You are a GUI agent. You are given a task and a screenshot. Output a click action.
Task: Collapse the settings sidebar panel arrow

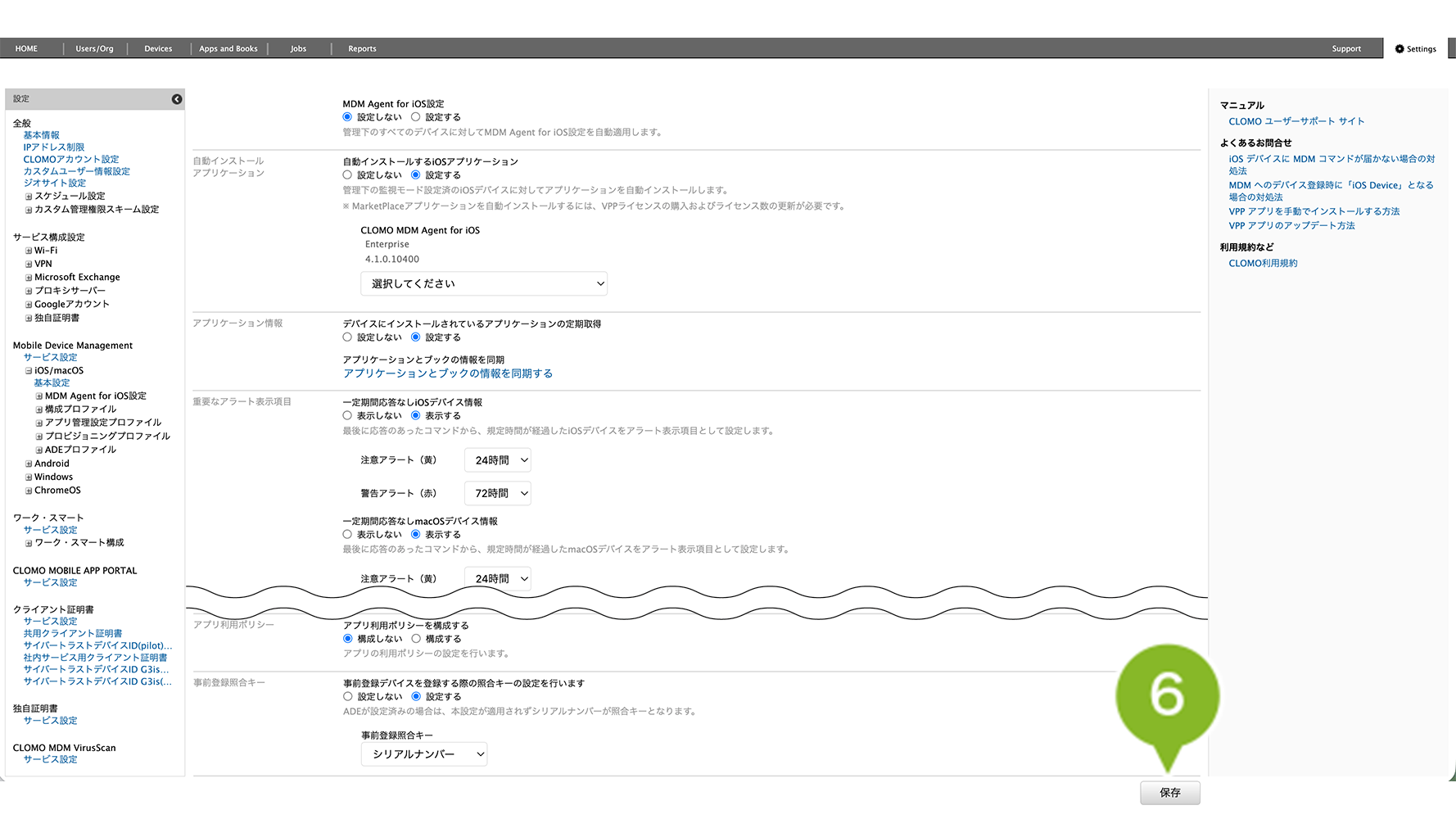coord(177,99)
